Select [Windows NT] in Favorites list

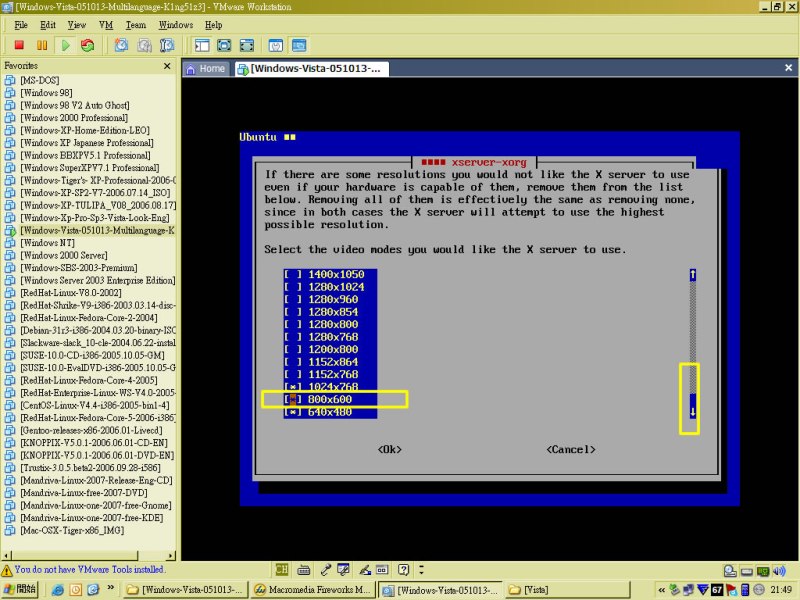click(x=47, y=243)
